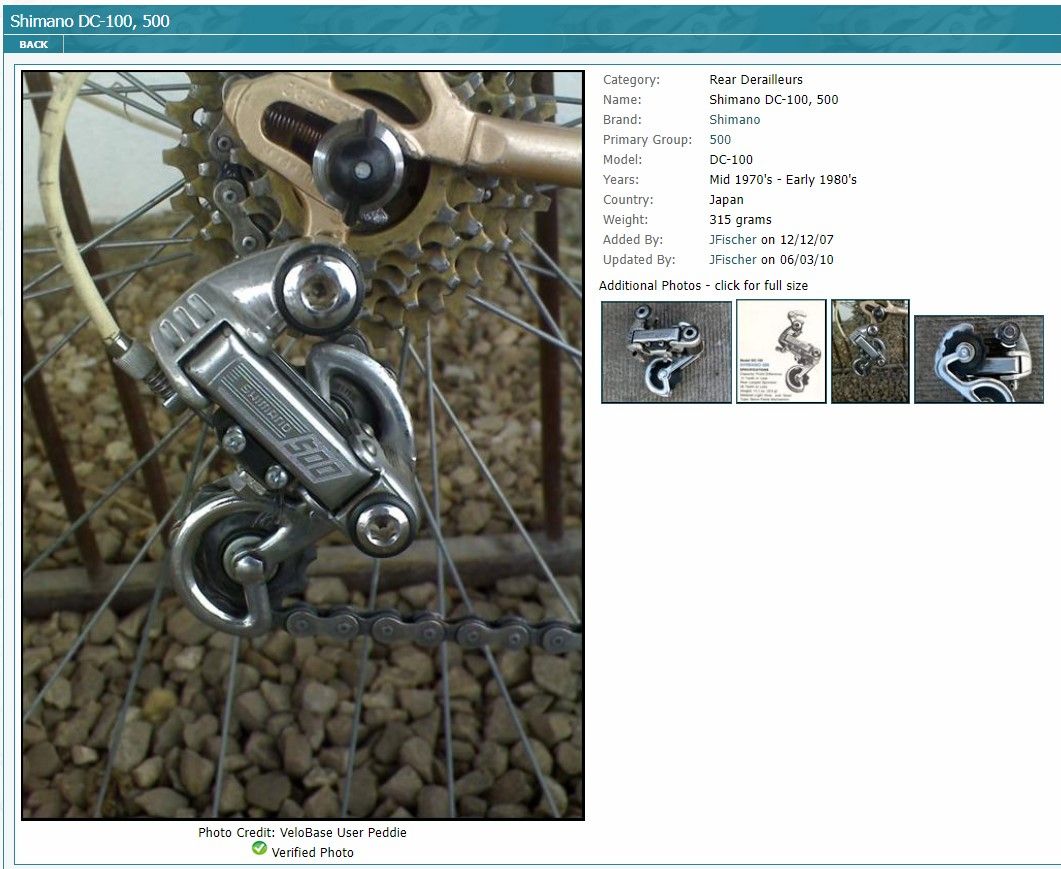The height and width of the screenshot is (869, 1061).
Task: Click the green Verified Photo checkmark icon
Action: pos(259,848)
